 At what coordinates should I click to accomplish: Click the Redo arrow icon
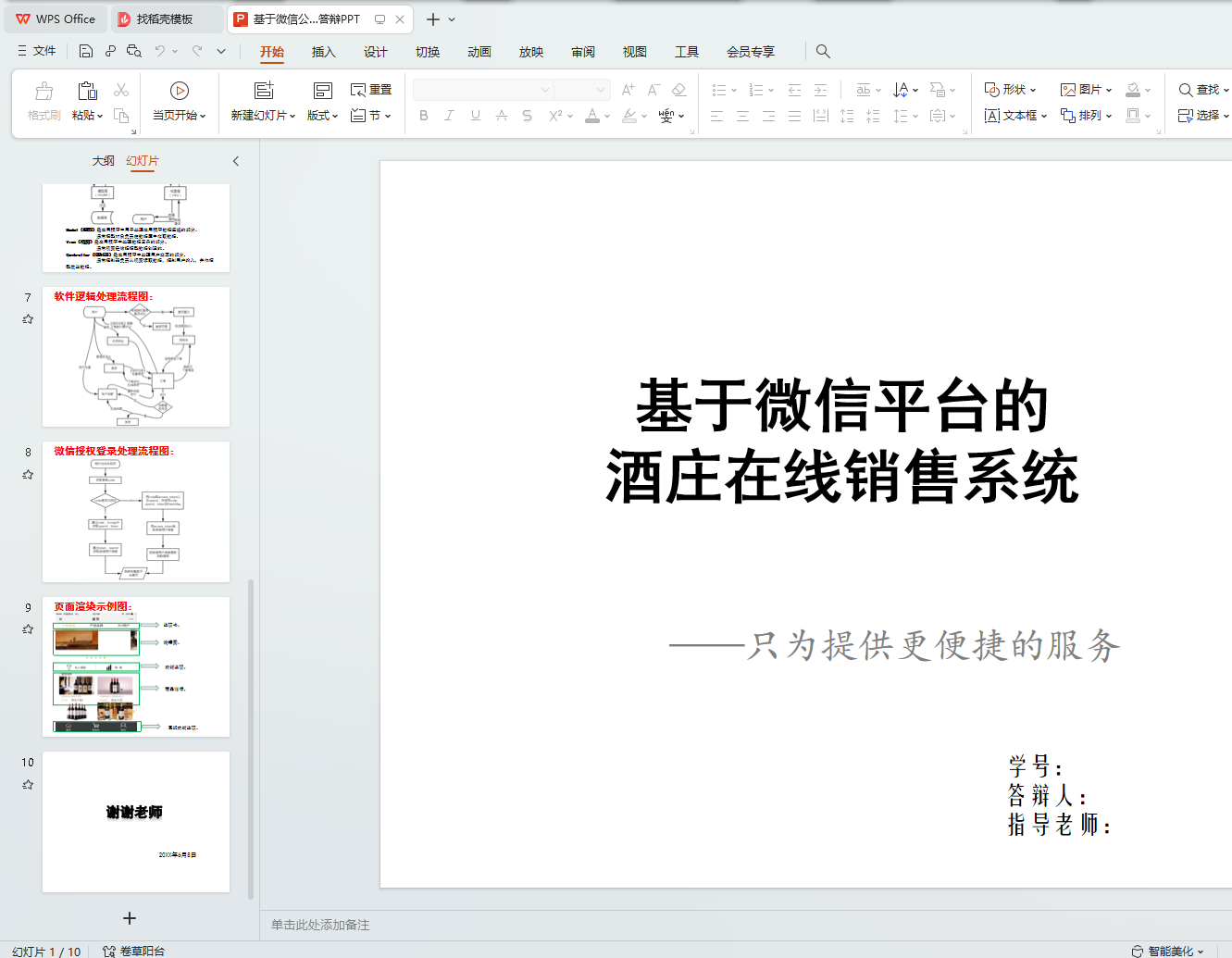197,51
